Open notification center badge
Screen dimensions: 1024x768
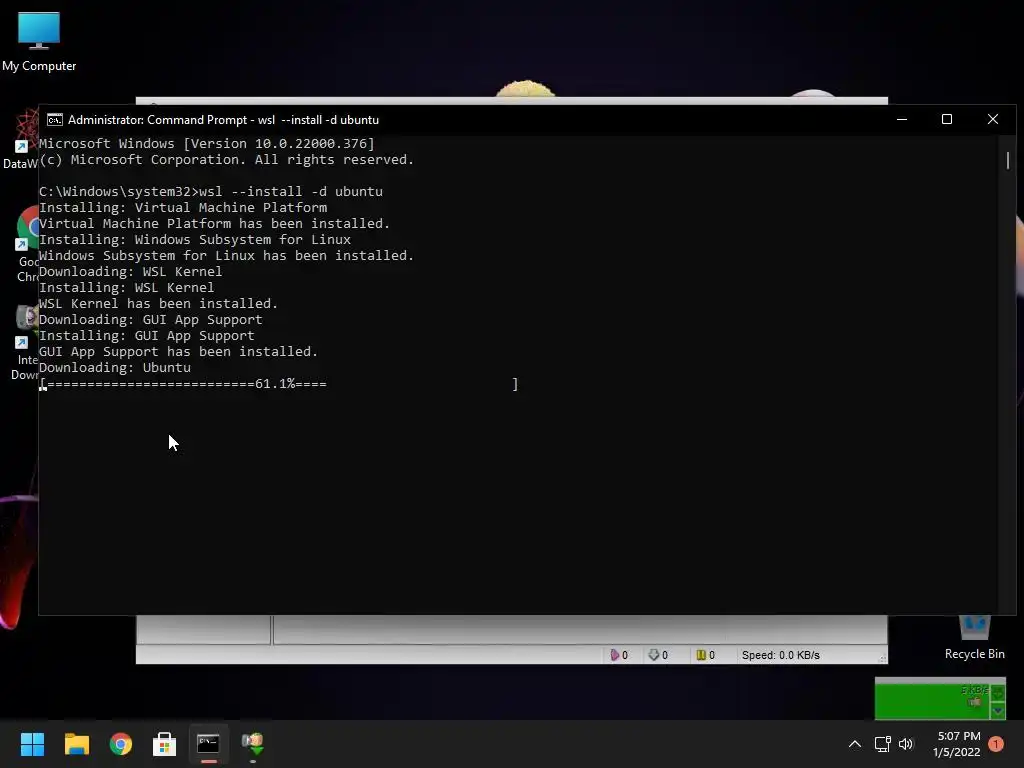tap(996, 744)
